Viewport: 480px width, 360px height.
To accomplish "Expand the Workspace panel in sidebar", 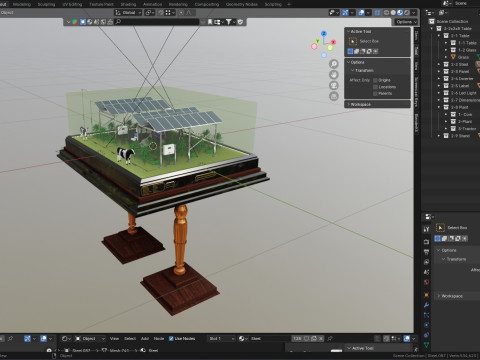I will pyautogui.click(x=349, y=104).
